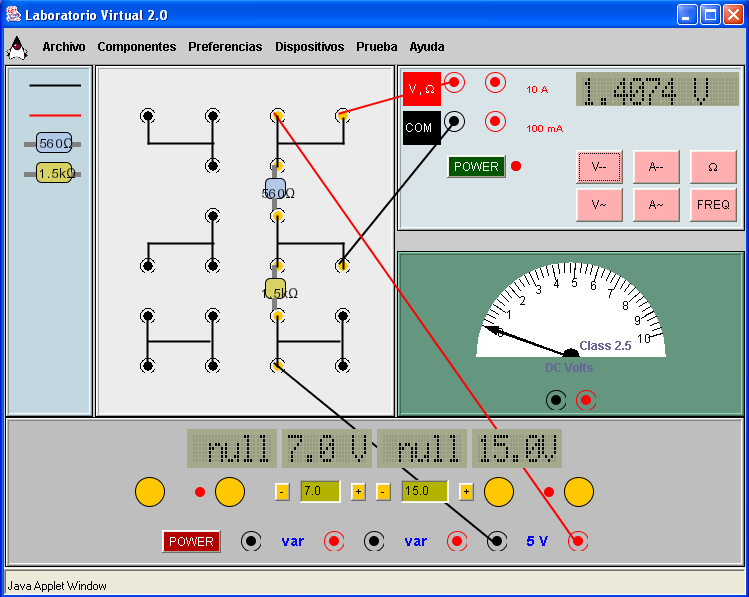Pick the 560Ω resistor from palette
Image resolution: width=749 pixels, height=597 pixels.
(x=53, y=143)
